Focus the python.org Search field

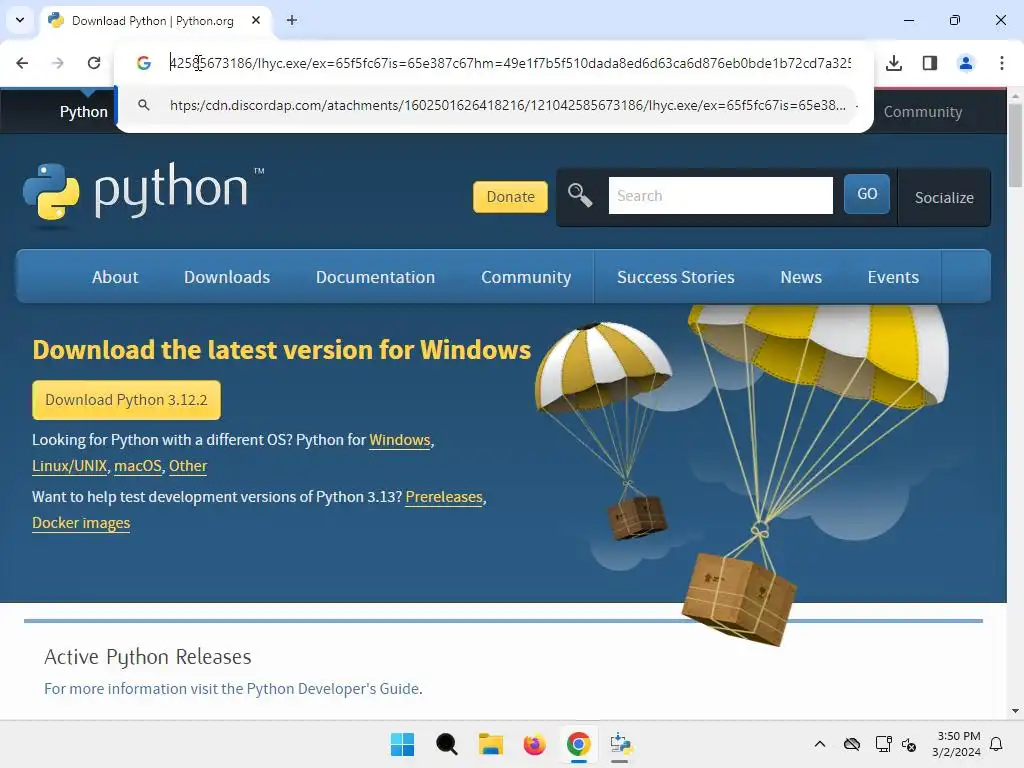[720, 195]
